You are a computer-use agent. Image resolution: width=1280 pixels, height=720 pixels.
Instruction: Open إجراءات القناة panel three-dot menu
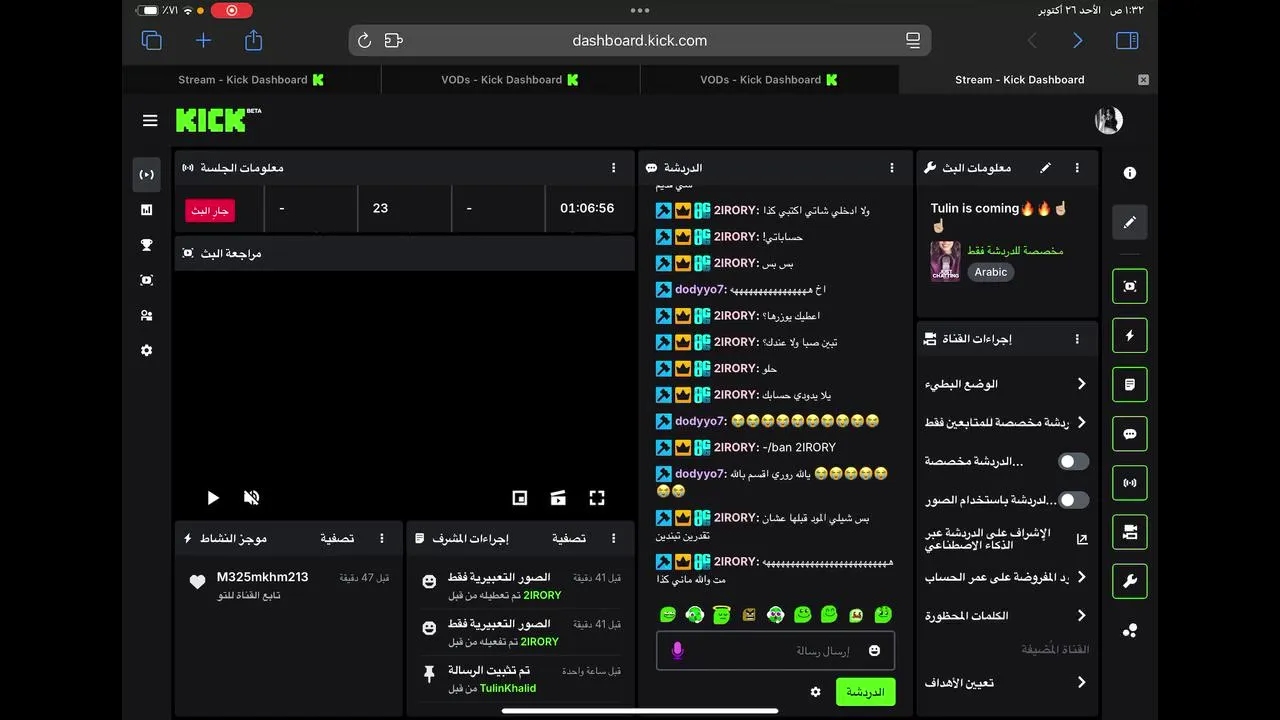point(1077,339)
